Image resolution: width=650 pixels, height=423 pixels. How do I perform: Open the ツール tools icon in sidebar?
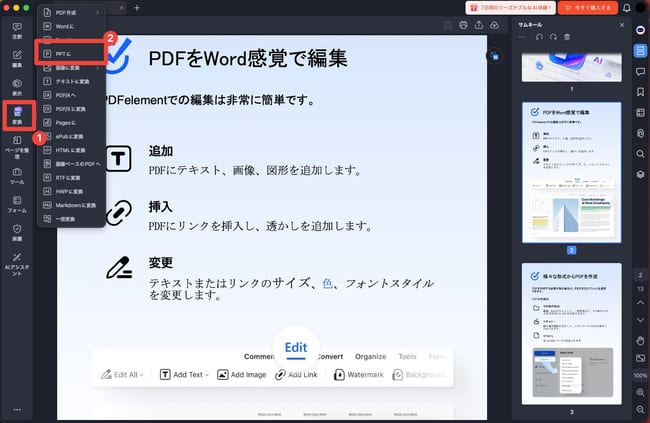coord(17,176)
